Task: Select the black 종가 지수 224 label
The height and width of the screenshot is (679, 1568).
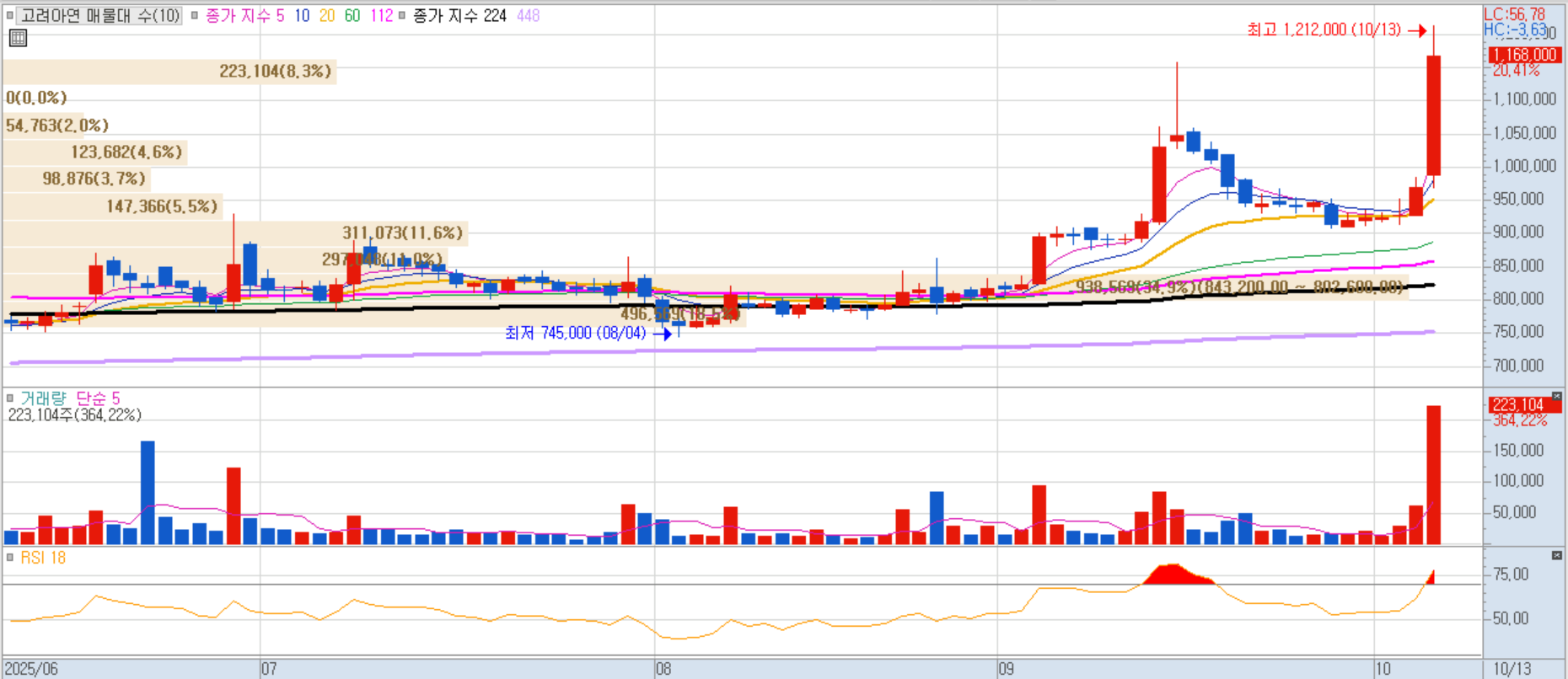Action: (x=459, y=15)
